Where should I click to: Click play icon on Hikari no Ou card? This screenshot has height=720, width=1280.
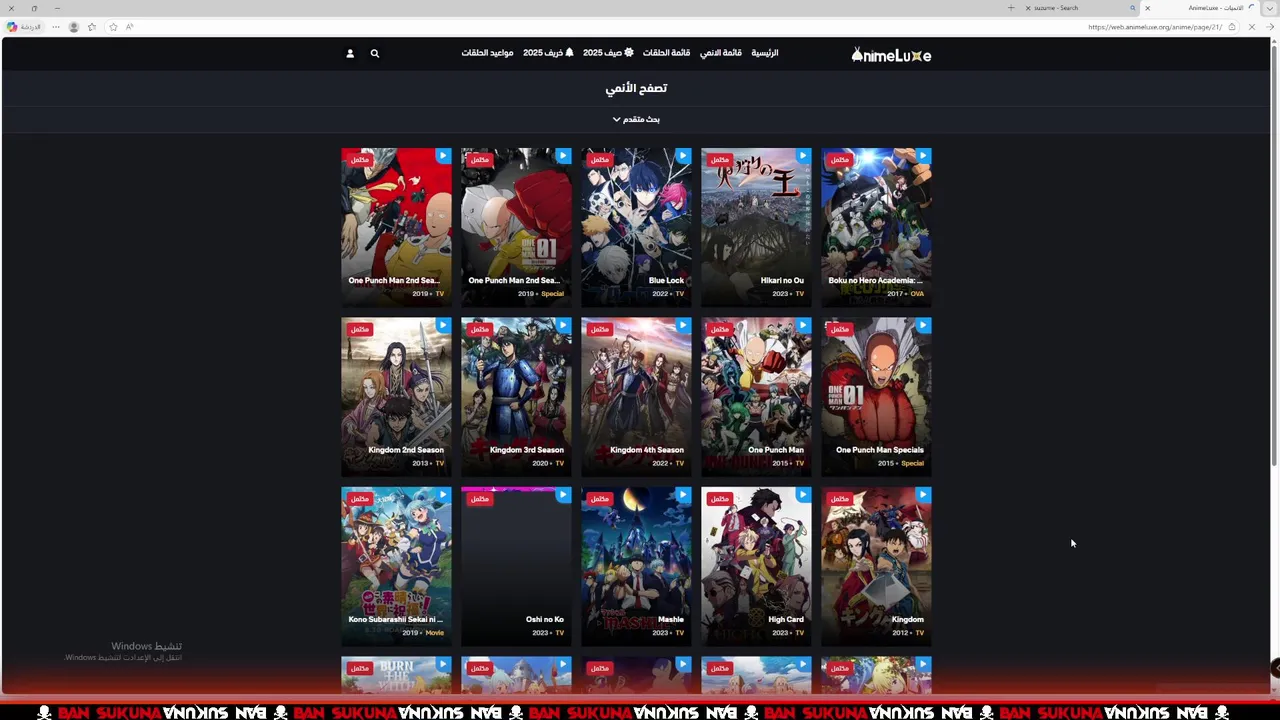point(803,156)
